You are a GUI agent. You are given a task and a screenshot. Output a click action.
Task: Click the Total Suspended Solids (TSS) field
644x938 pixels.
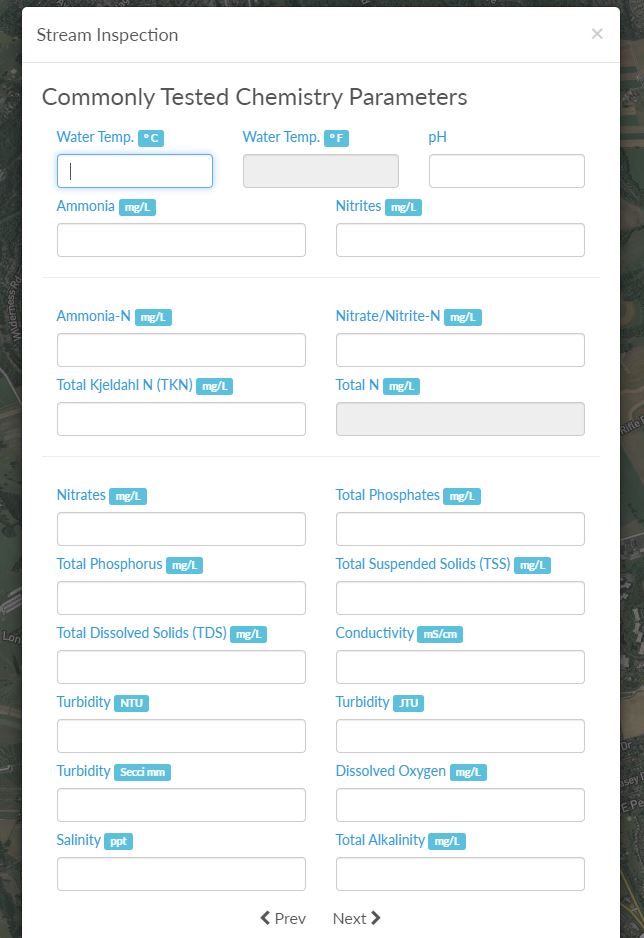pyautogui.click(x=460, y=598)
